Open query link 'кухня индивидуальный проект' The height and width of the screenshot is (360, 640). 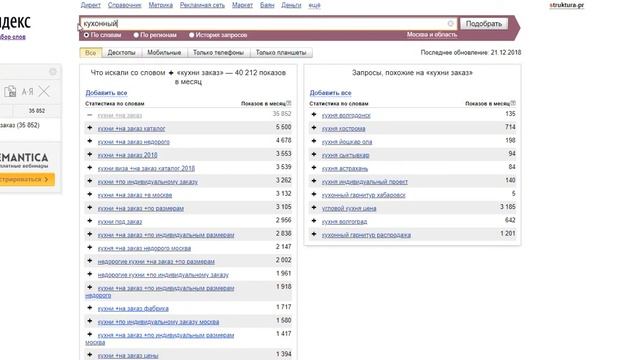(x=364, y=182)
